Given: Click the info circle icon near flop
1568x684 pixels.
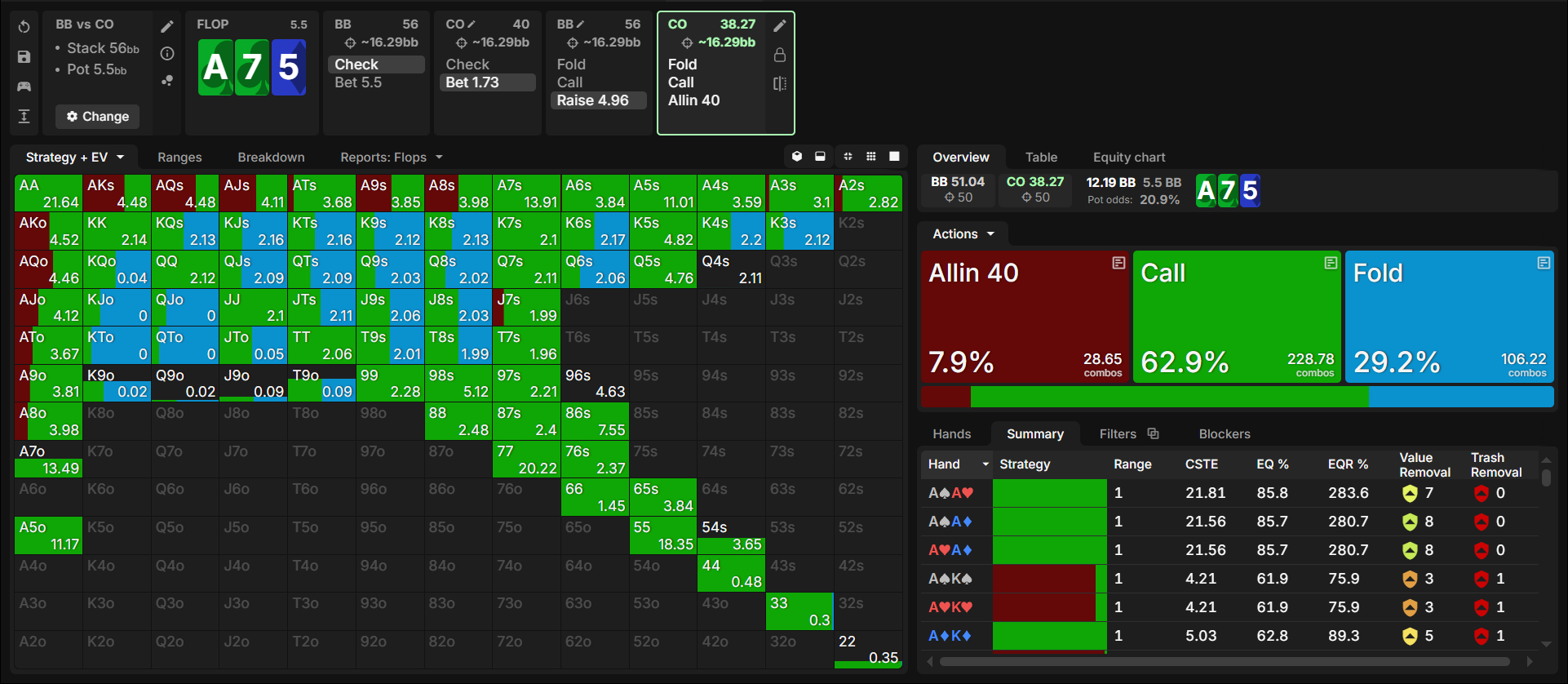Looking at the screenshot, I should [167, 54].
